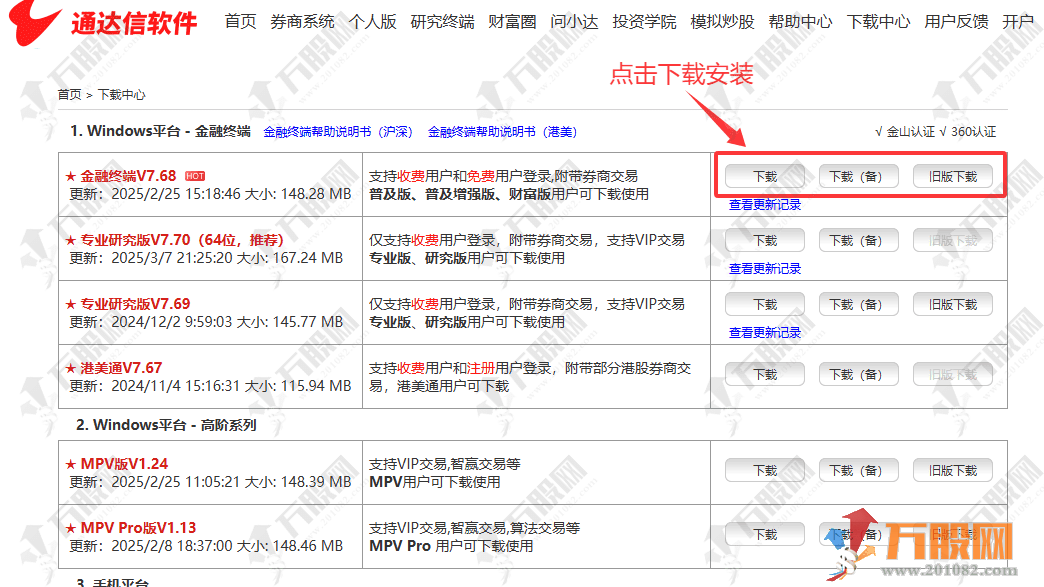Click 旧版下载 for 专业研究版V7.69
Screen dimensions: 1044x587
[953, 304]
